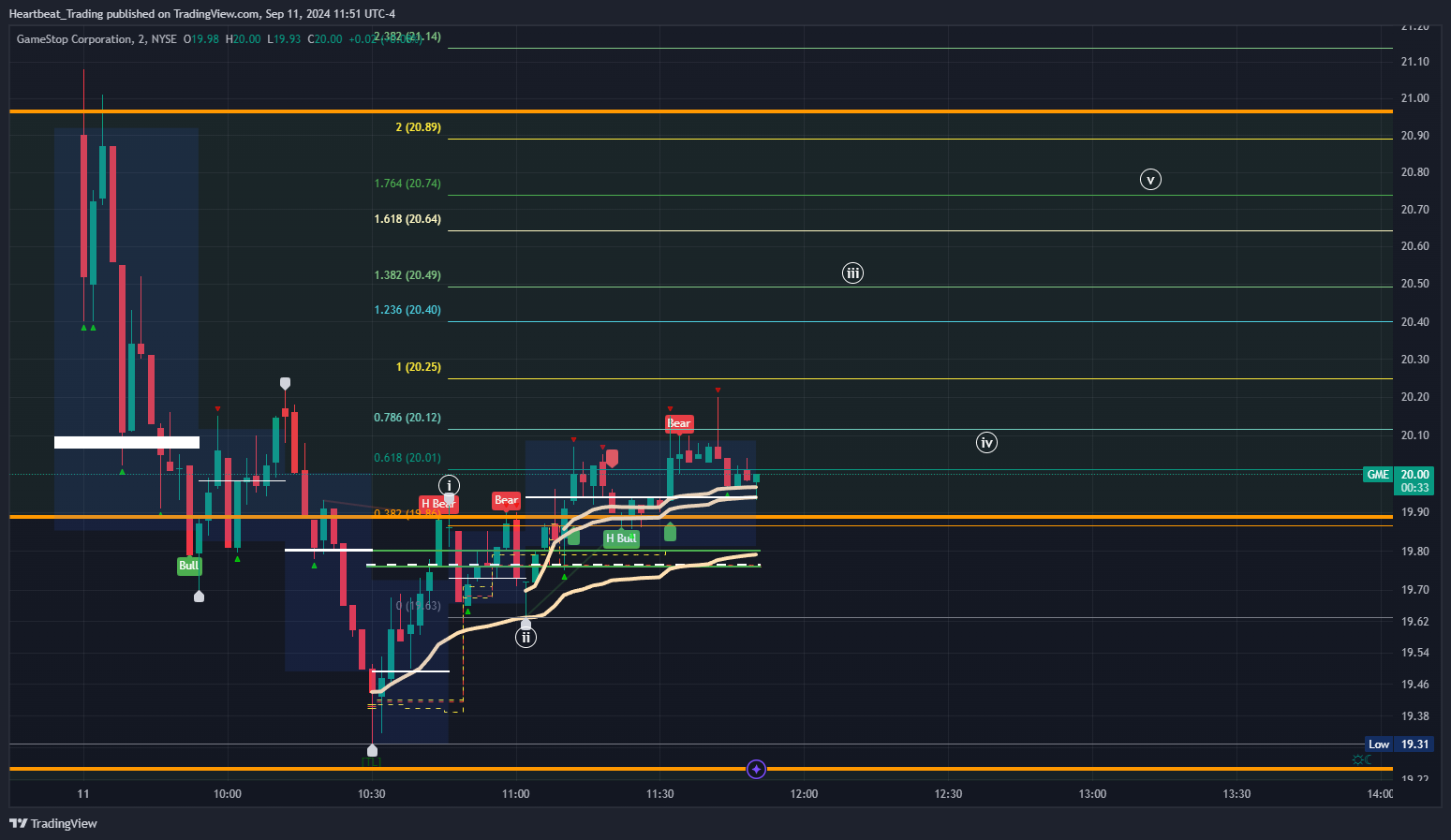Select the Fibonacci 2 (20.89) label
This screenshot has height=840, width=1451.
418,127
